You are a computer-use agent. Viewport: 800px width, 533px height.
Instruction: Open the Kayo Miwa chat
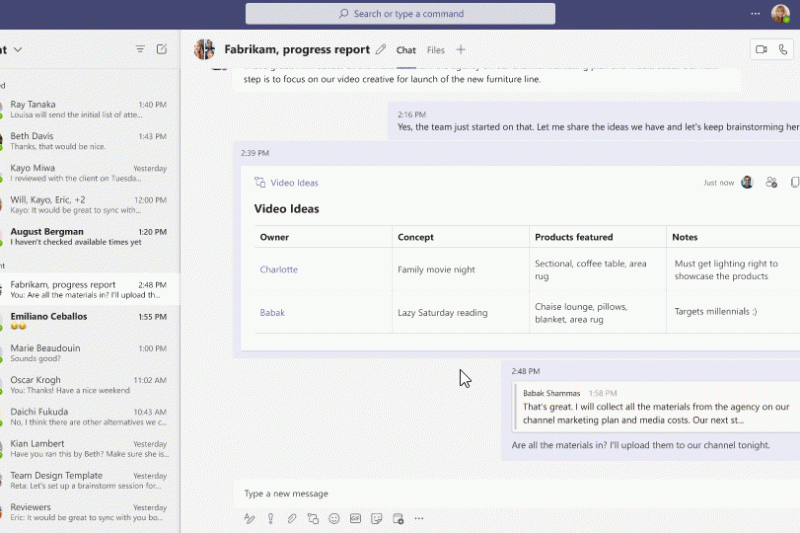click(x=90, y=173)
